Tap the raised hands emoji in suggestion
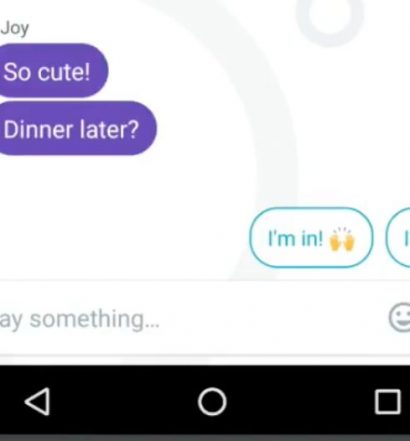The width and height of the screenshot is (410, 441). tap(342, 239)
